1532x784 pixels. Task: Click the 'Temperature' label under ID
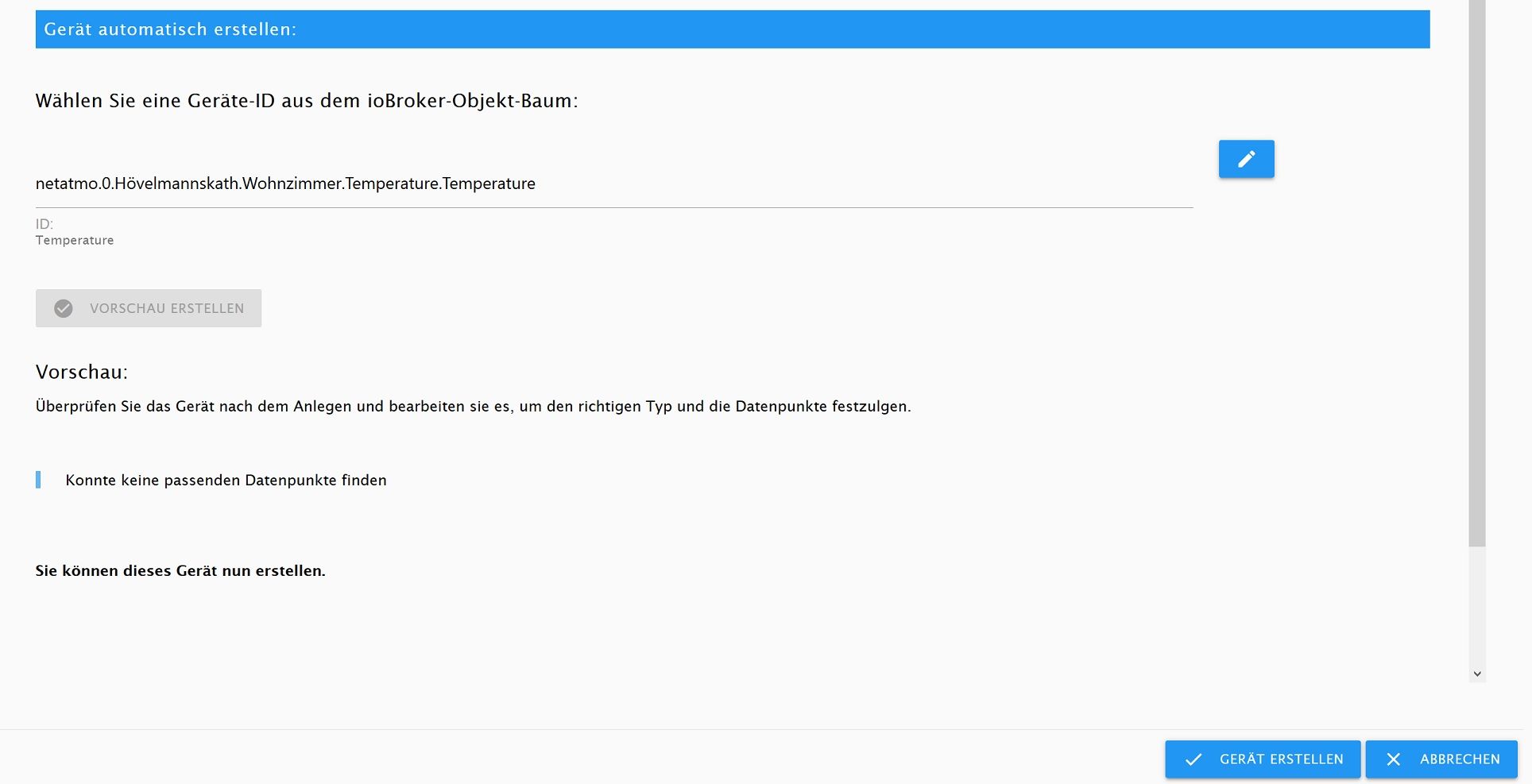(x=75, y=240)
